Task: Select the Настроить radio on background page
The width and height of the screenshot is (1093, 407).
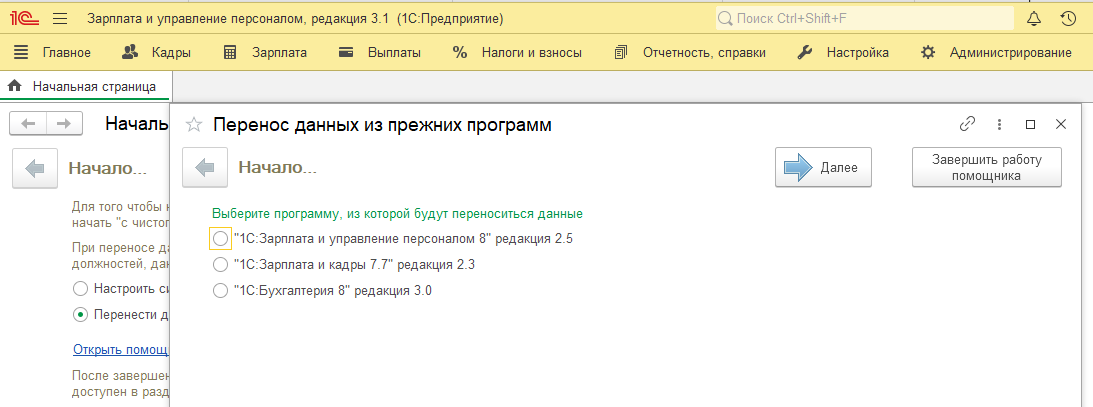Action: tap(80, 289)
